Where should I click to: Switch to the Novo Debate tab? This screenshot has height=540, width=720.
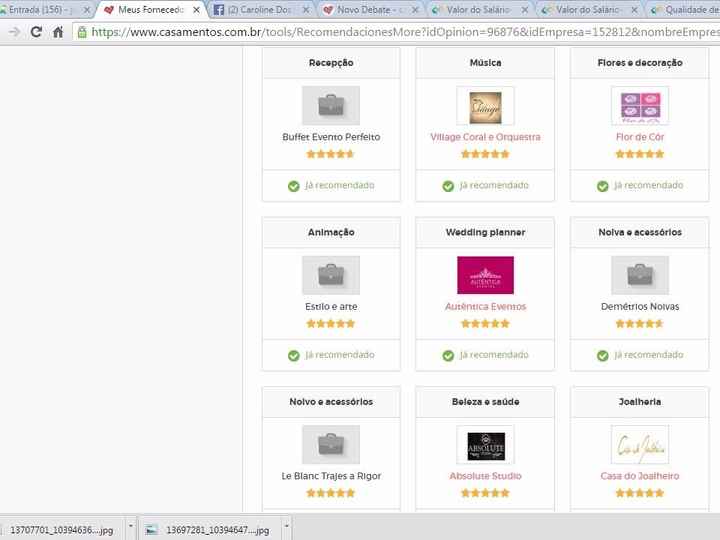pos(370,9)
